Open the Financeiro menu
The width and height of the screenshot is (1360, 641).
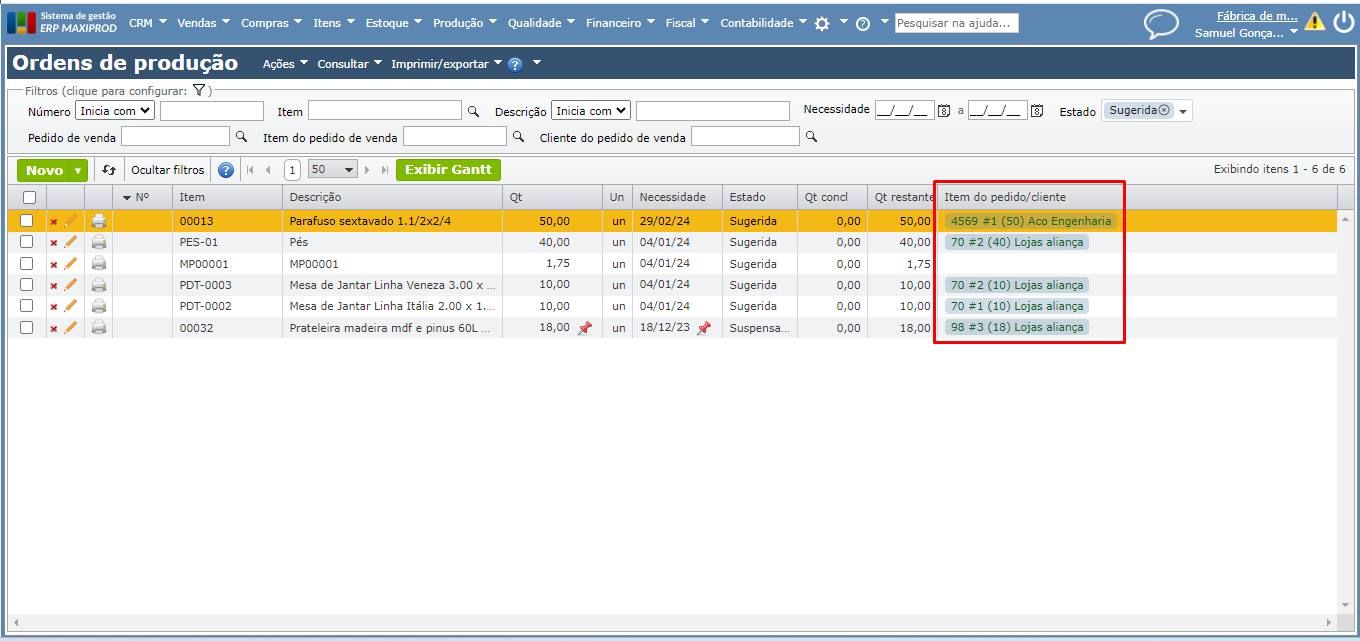[x=620, y=23]
